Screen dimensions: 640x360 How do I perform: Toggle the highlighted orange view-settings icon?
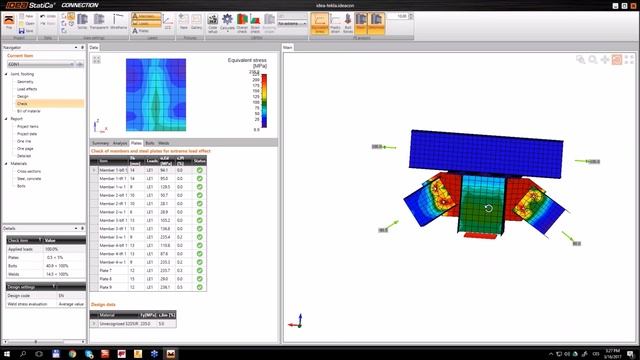coord(71,16)
